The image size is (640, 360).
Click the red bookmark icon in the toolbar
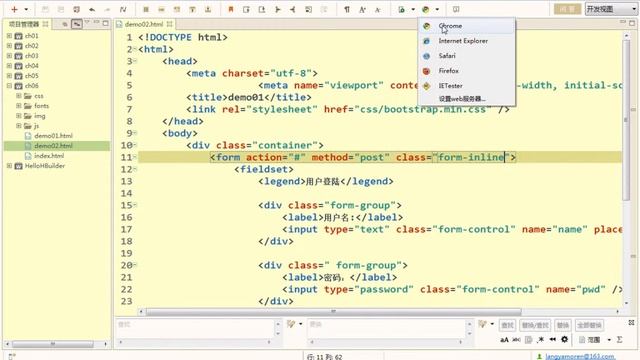click(231, 9)
